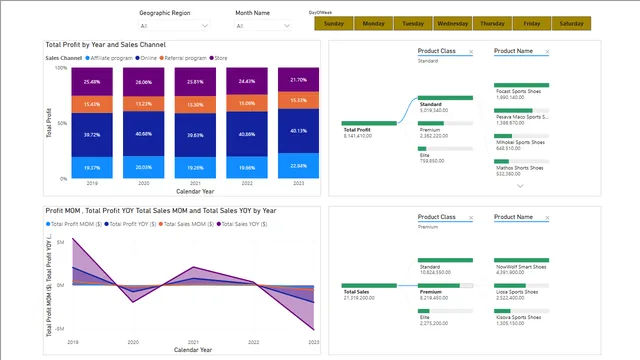Select Total Sales root node bar
This screenshot has width=640, height=360.
[x=369, y=286]
